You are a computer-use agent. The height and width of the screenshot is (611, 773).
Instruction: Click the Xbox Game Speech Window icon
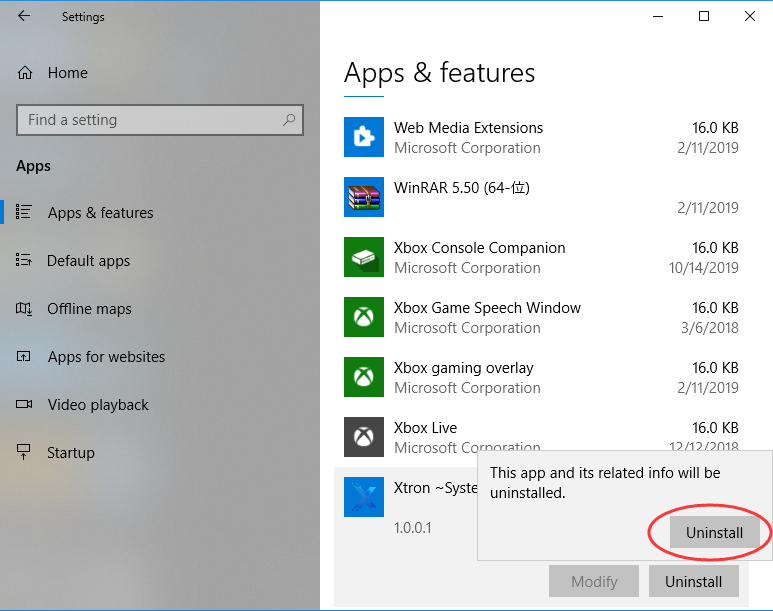[364, 317]
